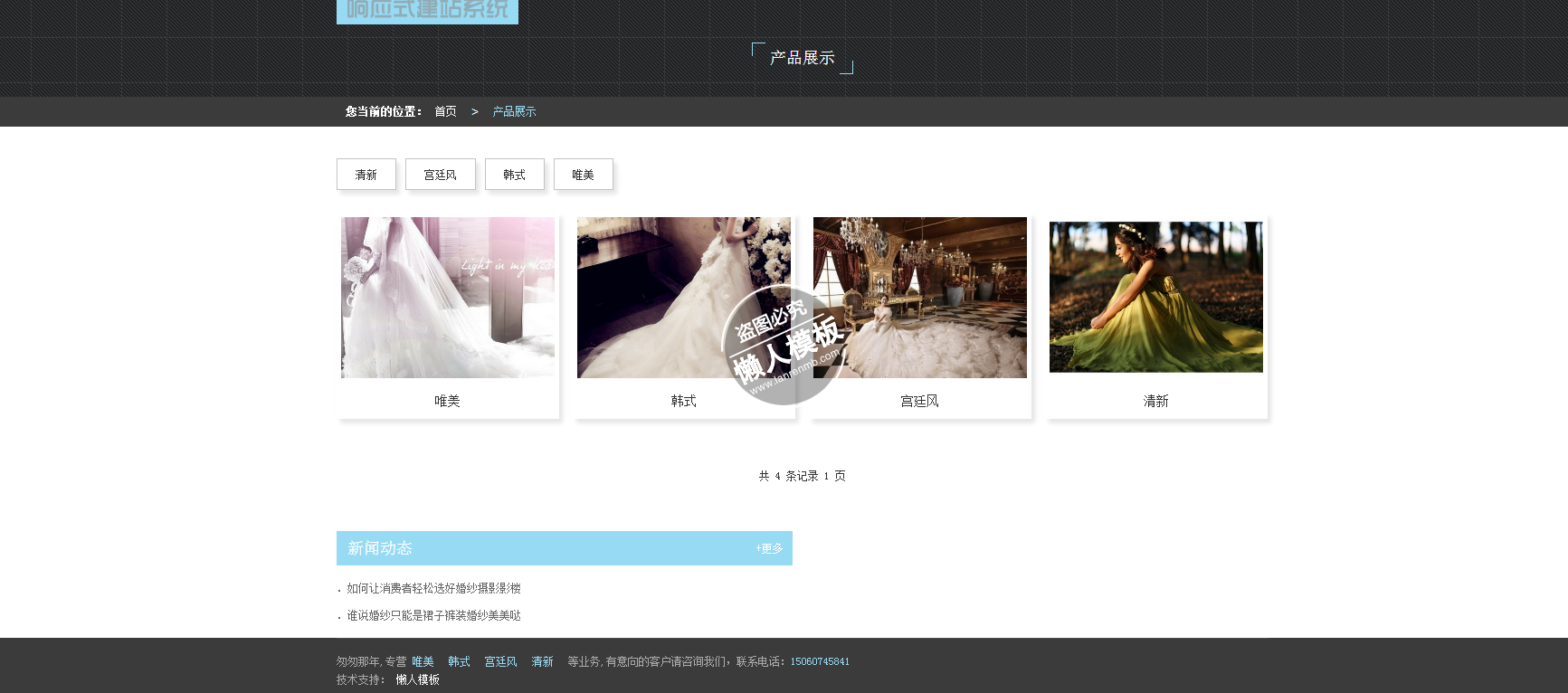Click the 宫廷风 caption under third photo
This screenshot has height=693, width=1568.
point(920,401)
